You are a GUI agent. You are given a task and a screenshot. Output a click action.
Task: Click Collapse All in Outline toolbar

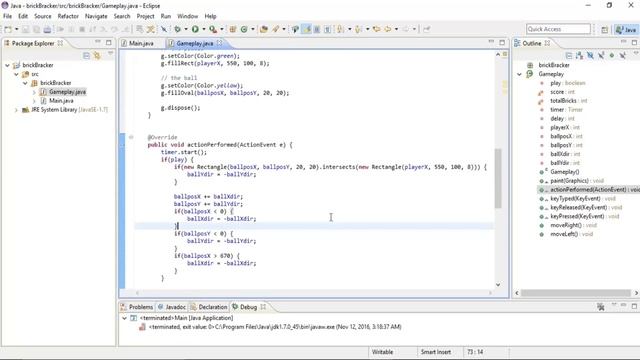tap(569, 55)
